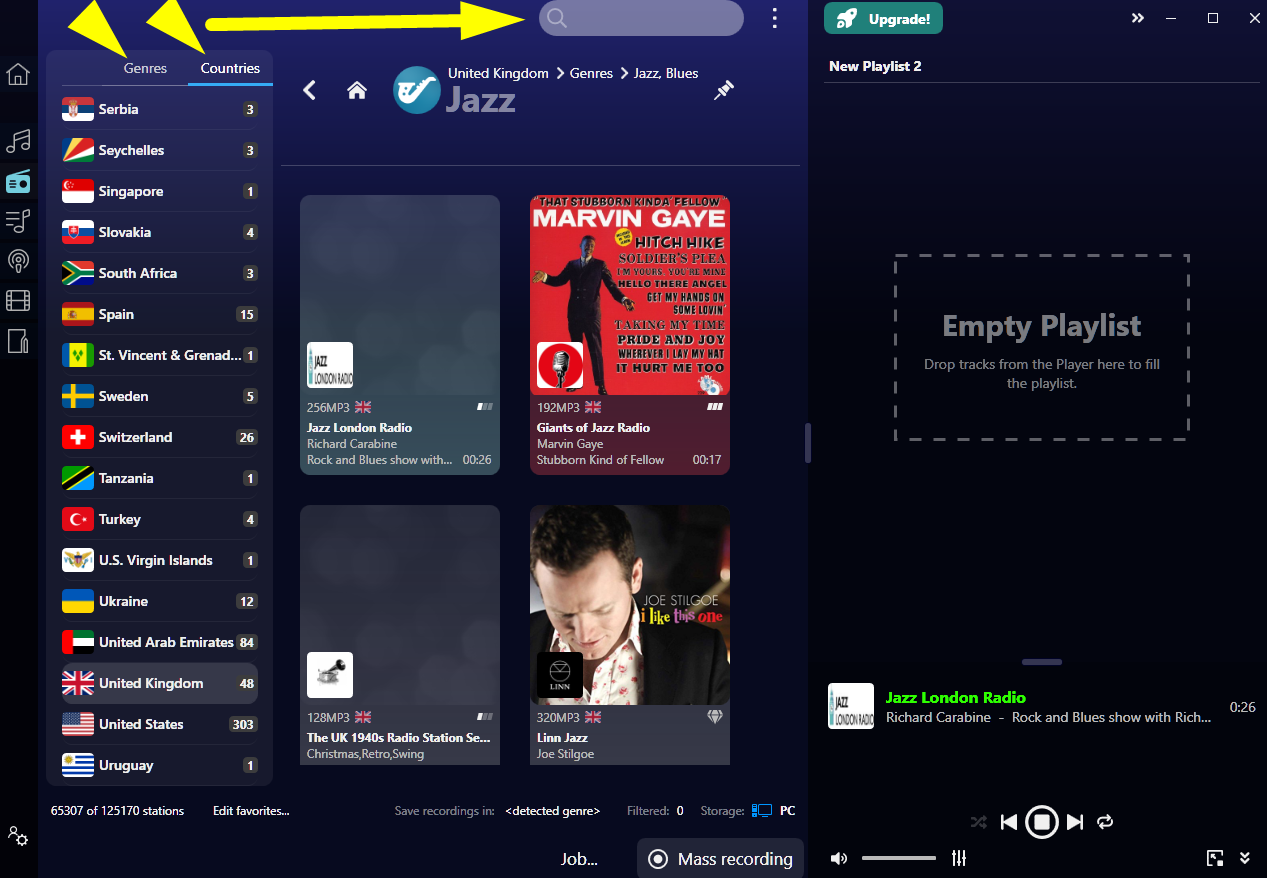Screen dimensions: 1267x878
Task: Open the Giants of Jazz Radio card
Action: click(x=630, y=335)
